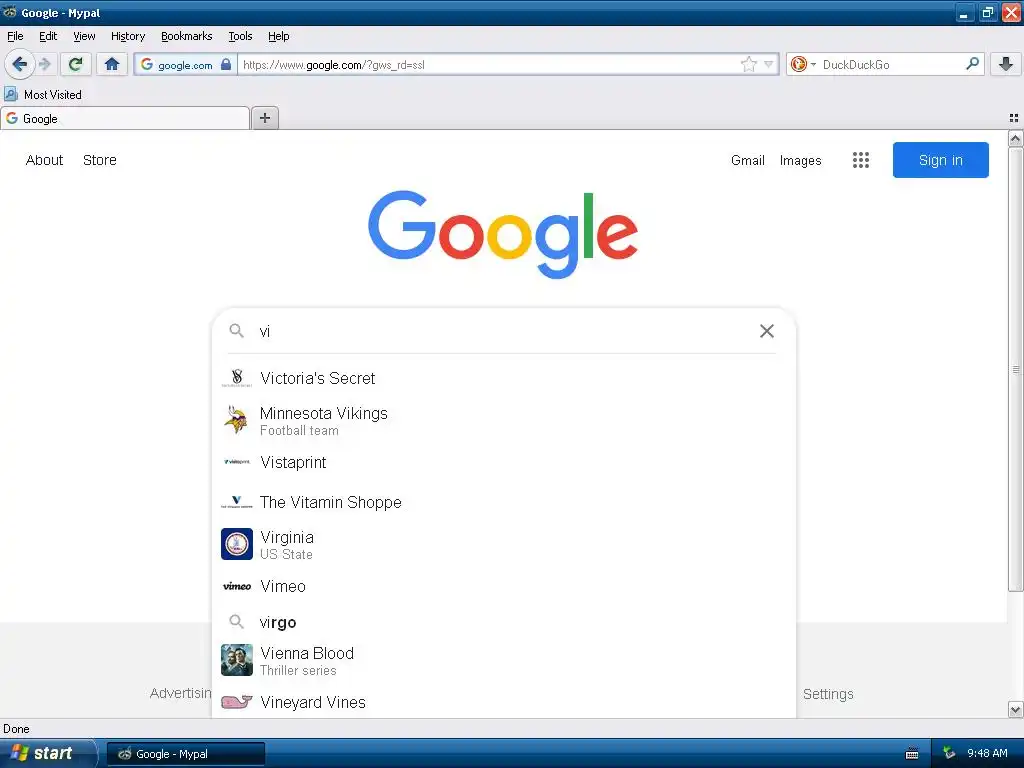
Task: Click inside the Google search input showing vi
Action: [x=503, y=331]
